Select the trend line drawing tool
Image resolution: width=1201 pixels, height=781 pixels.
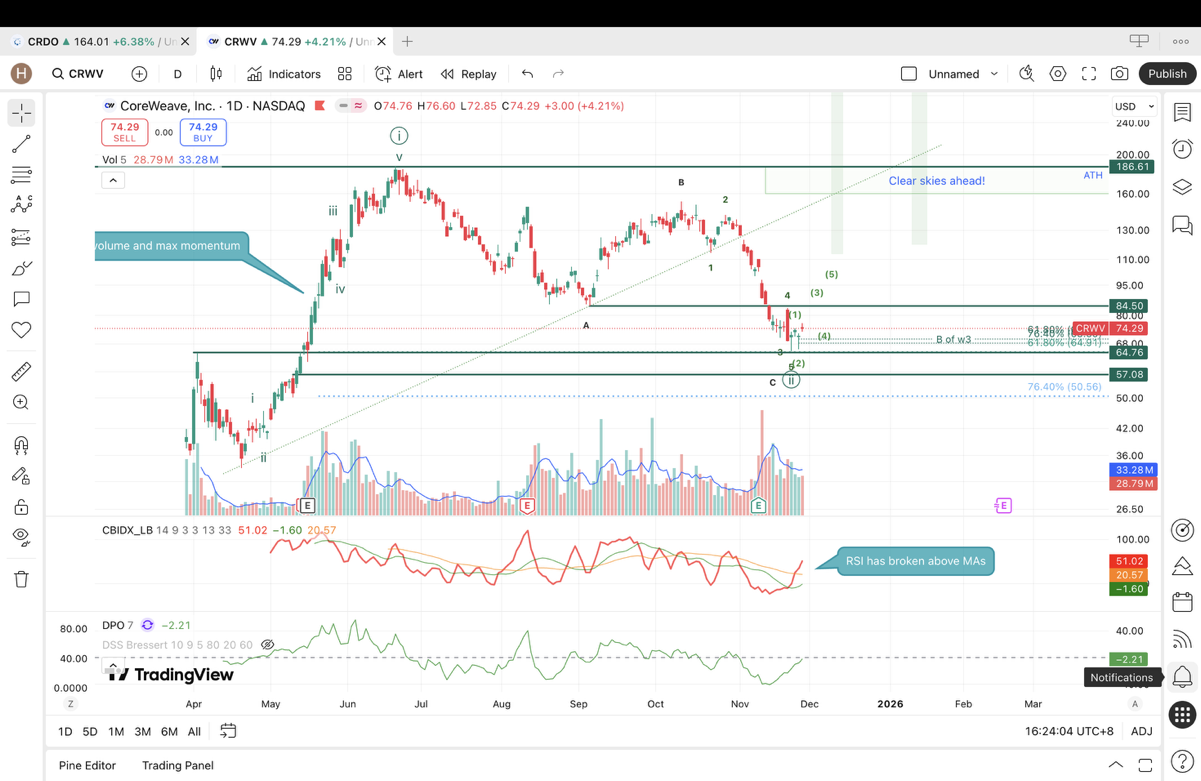21,145
